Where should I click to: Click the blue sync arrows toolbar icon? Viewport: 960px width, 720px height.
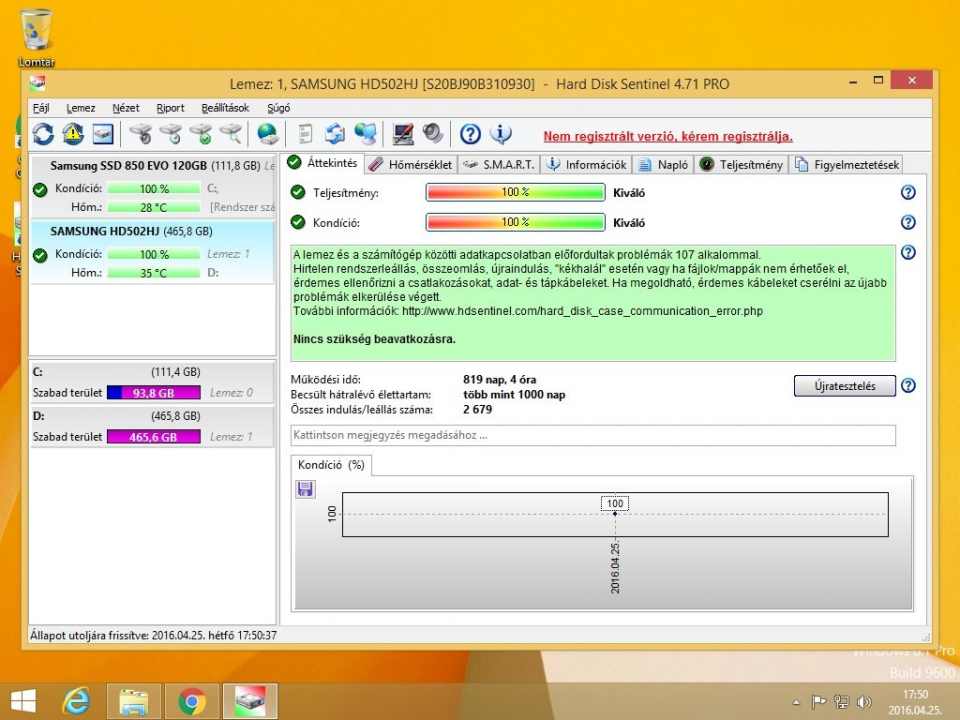point(335,133)
